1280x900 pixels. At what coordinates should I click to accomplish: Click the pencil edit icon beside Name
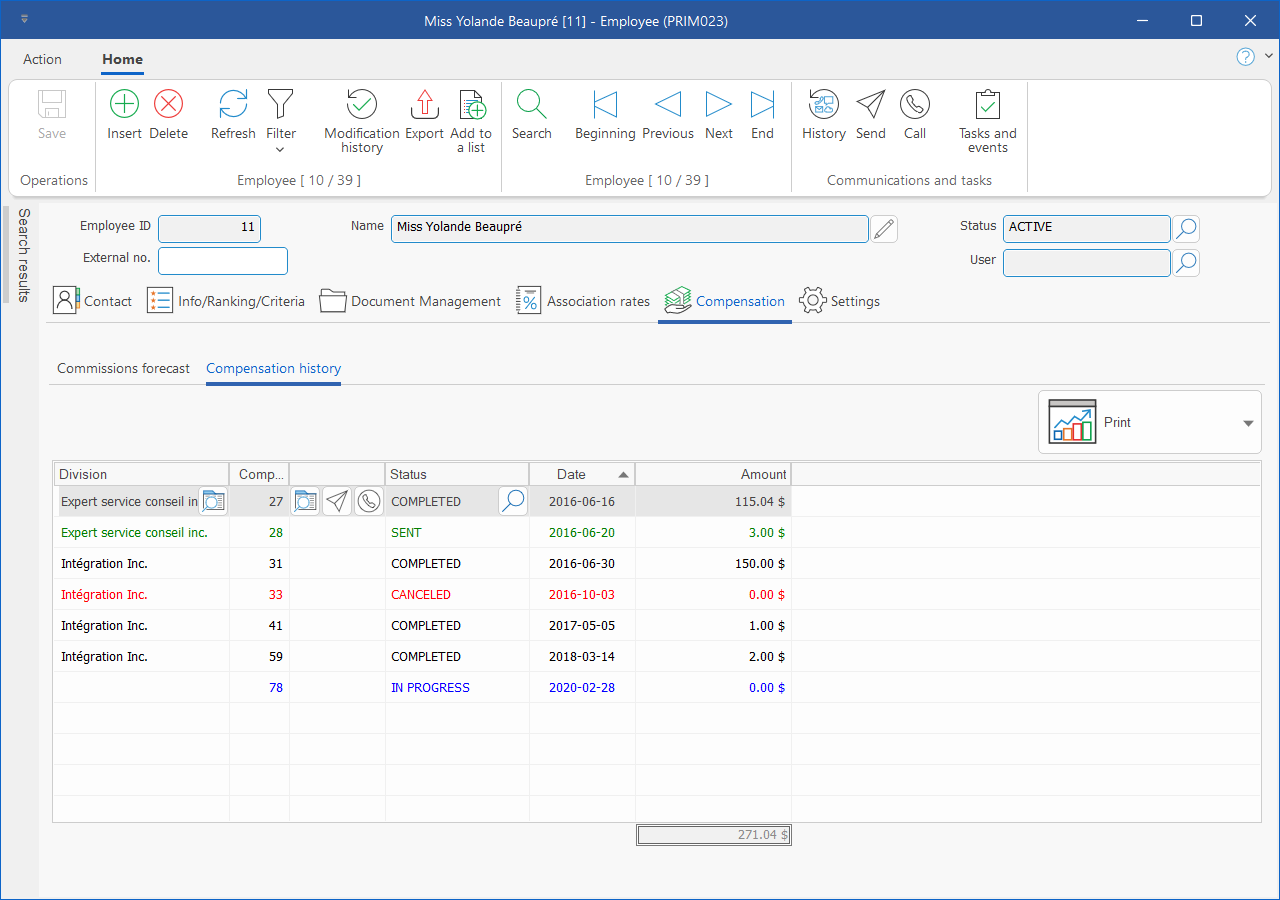coord(883,229)
